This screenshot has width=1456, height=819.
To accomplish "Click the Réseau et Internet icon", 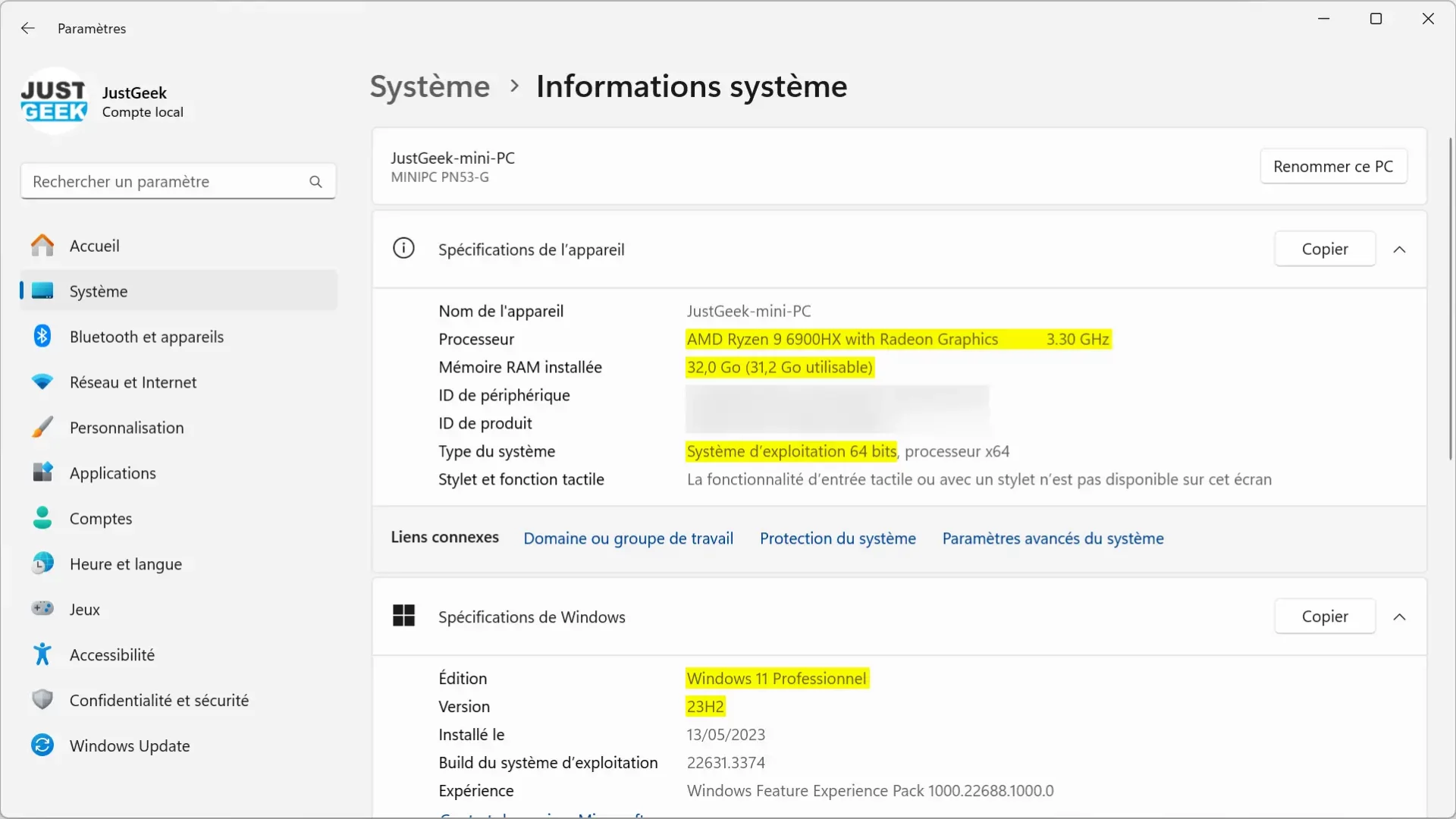I will (42, 382).
